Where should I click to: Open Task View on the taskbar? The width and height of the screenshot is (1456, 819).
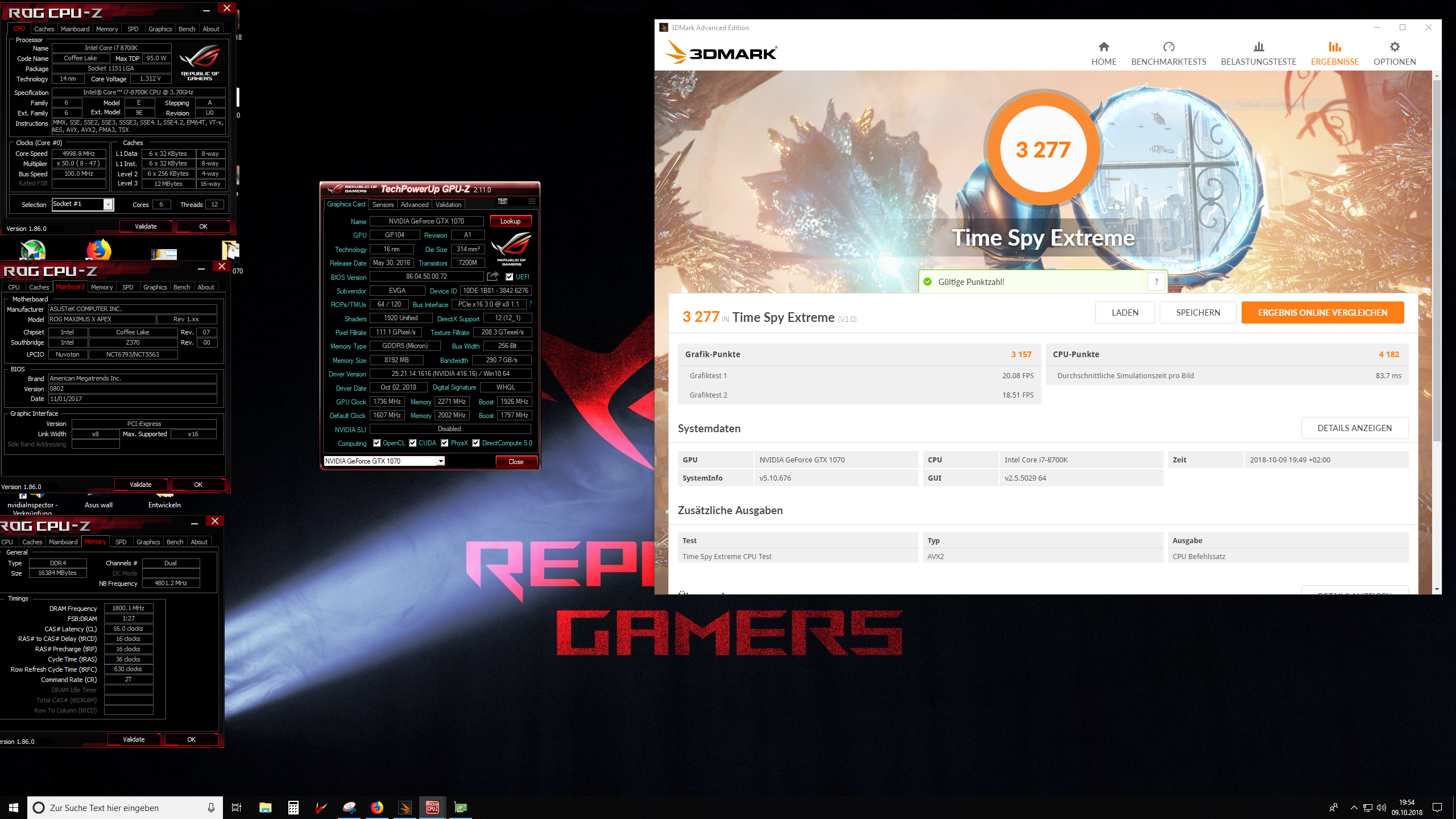(237, 808)
